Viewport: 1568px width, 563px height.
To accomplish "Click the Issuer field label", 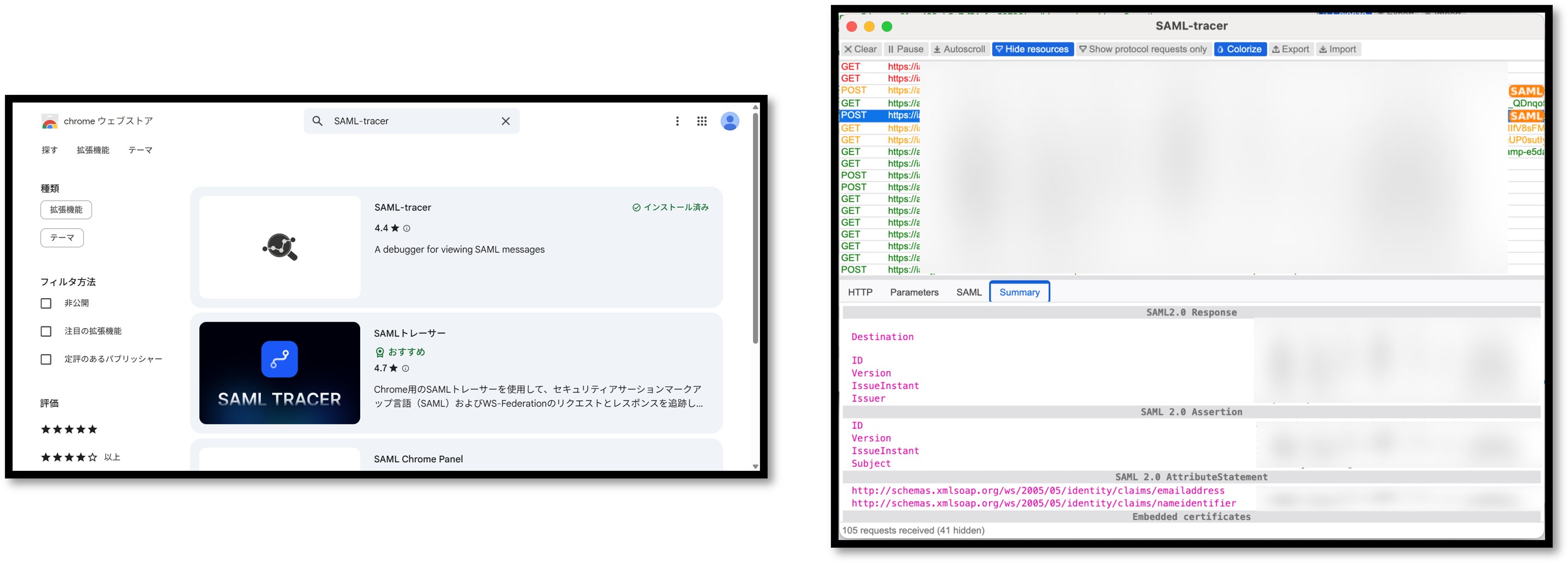I will click(x=868, y=398).
